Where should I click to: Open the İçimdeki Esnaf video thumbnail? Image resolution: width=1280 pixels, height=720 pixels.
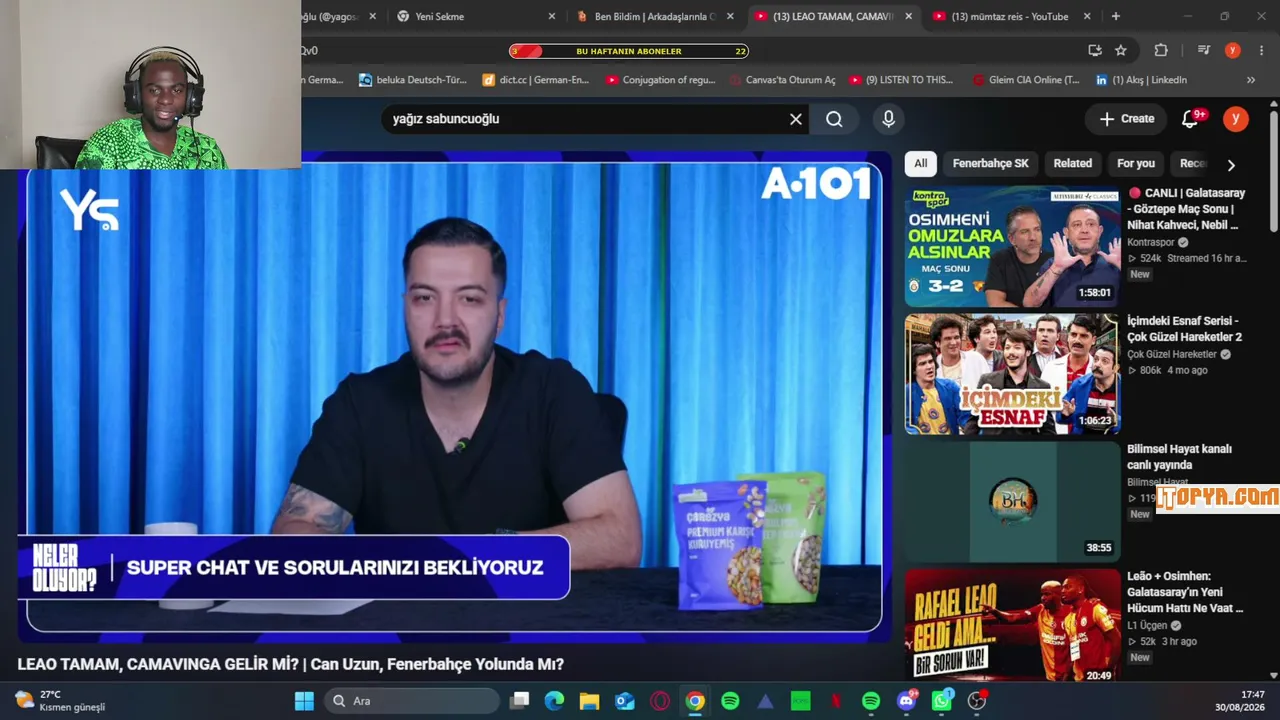pos(1012,374)
